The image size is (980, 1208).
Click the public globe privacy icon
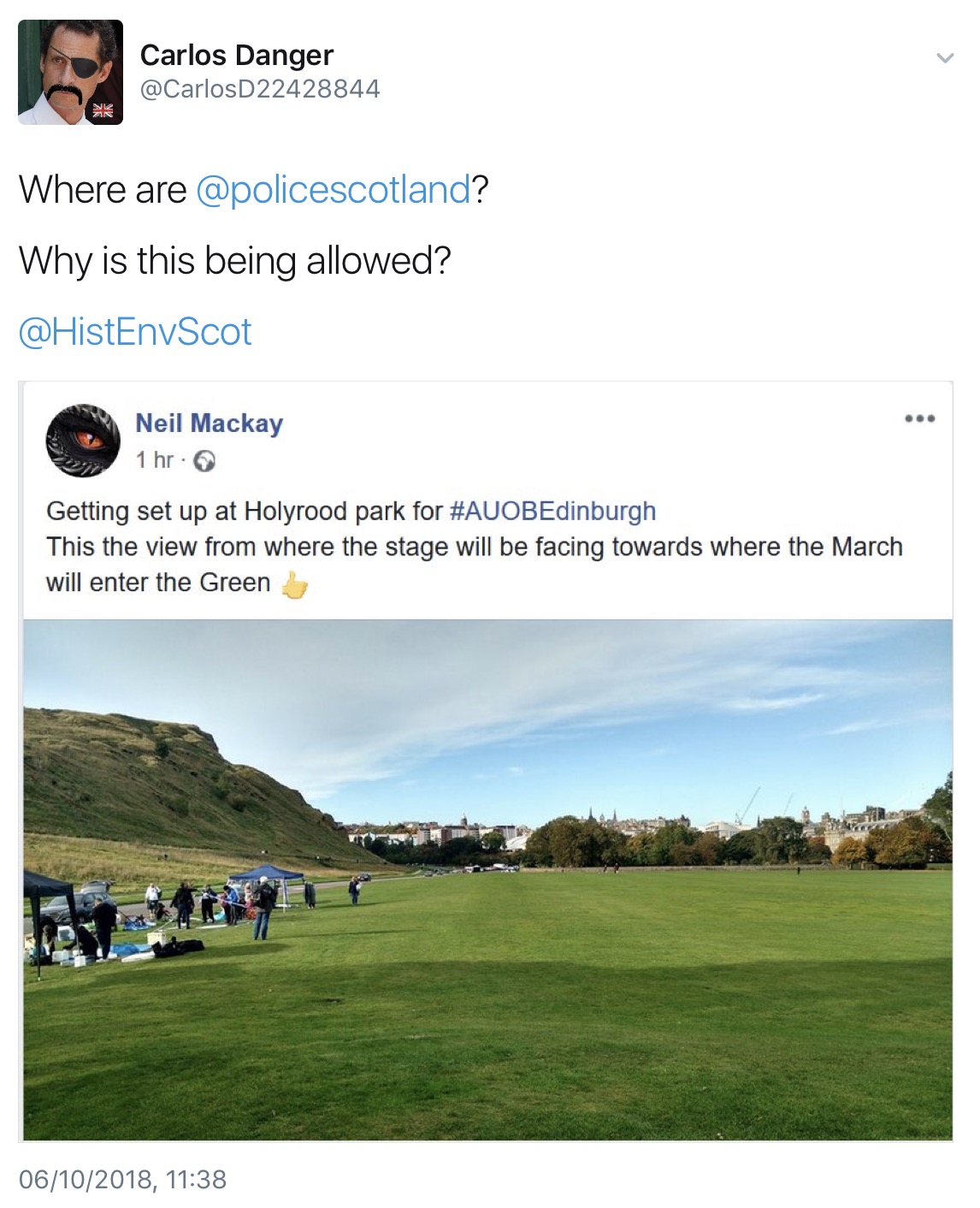point(204,461)
